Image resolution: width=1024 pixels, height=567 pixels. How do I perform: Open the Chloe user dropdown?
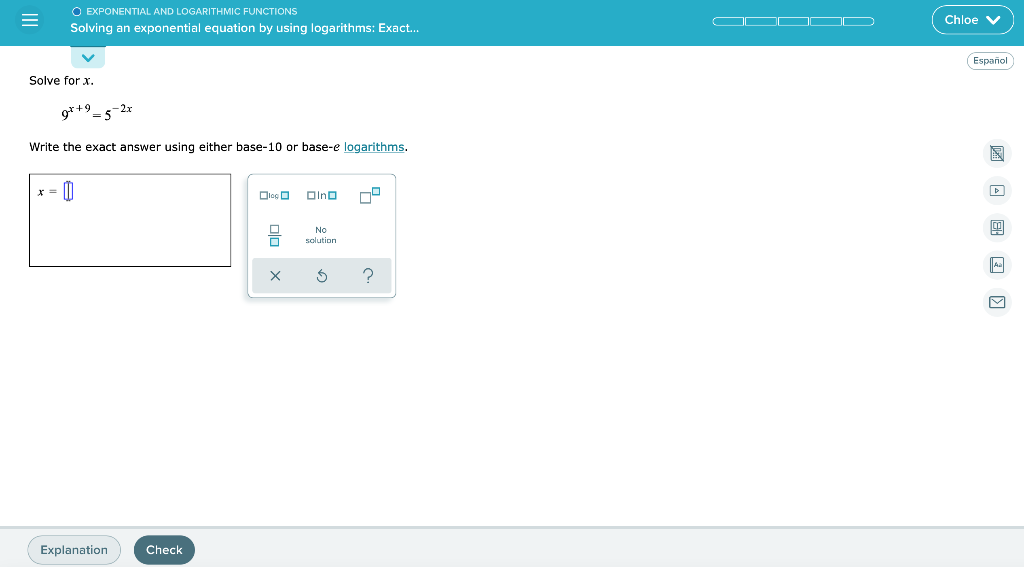coord(972,20)
